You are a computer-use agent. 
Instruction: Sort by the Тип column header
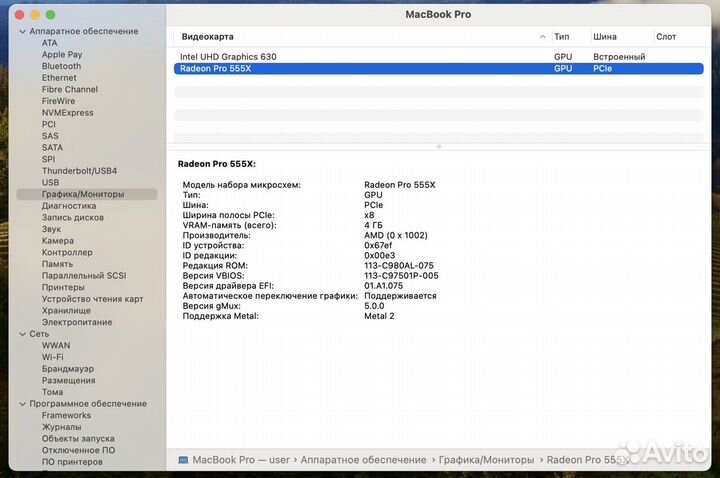[562, 37]
